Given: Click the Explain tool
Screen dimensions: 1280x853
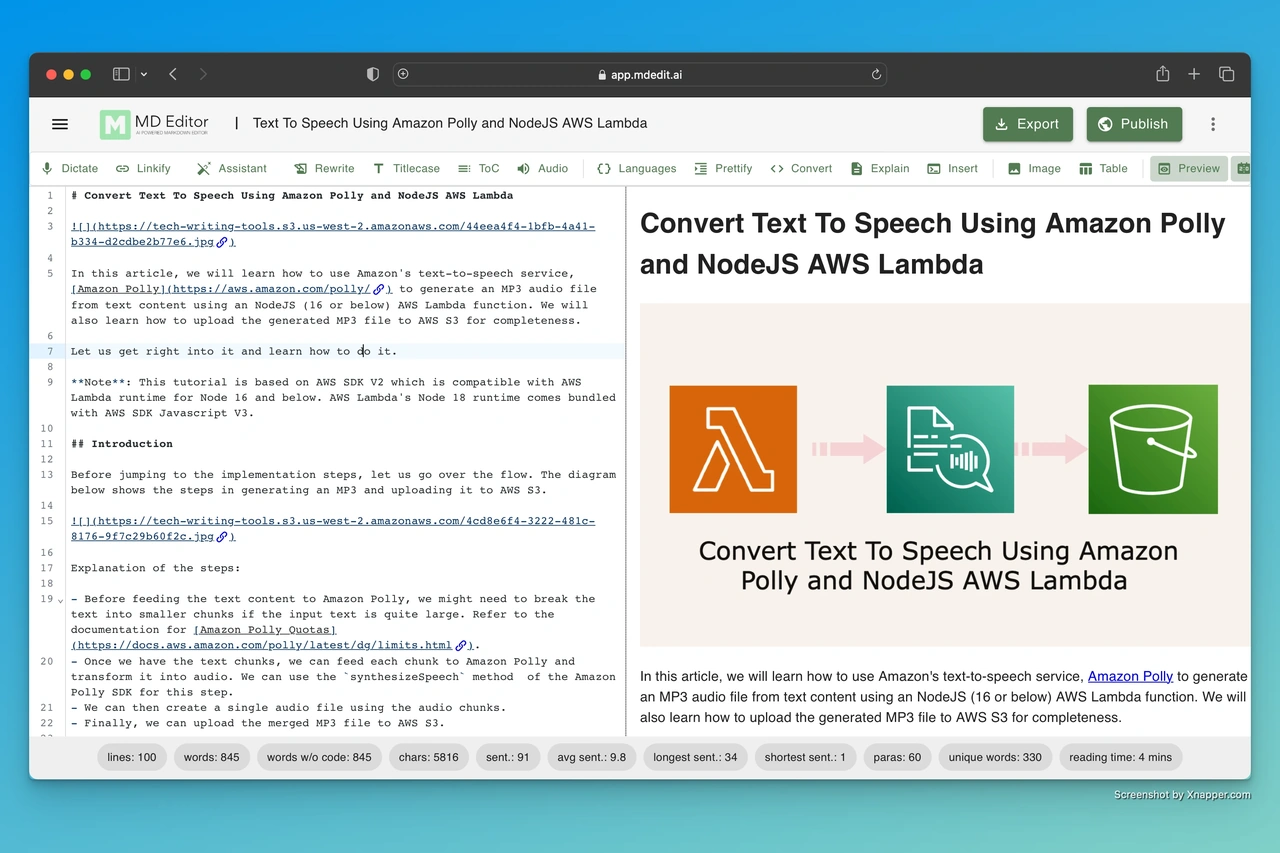Looking at the screenshot, I should pyautogui.click(x=880, y=168).
